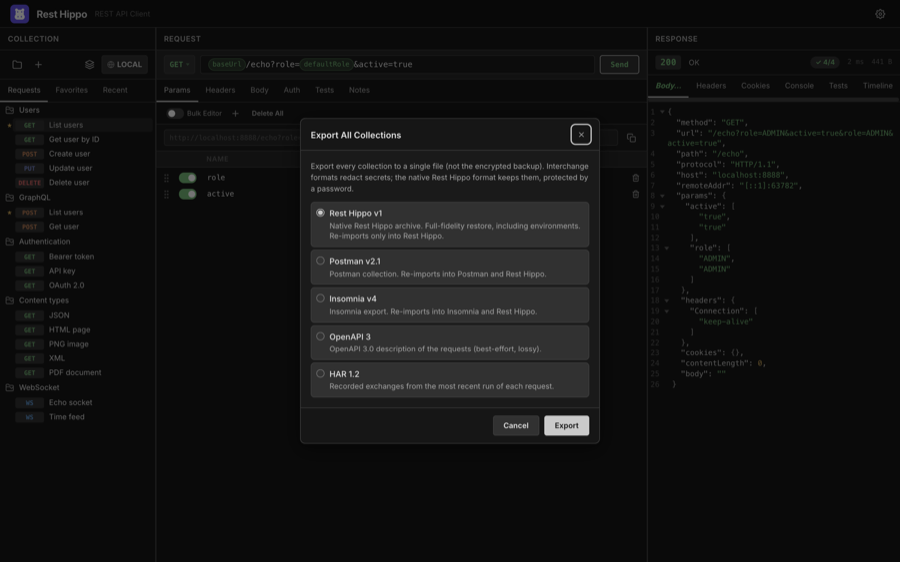Click the 4/4 tests passed badge
Image resolution: width=900 pixels, height=562 pixels.
tap(825, 62)
